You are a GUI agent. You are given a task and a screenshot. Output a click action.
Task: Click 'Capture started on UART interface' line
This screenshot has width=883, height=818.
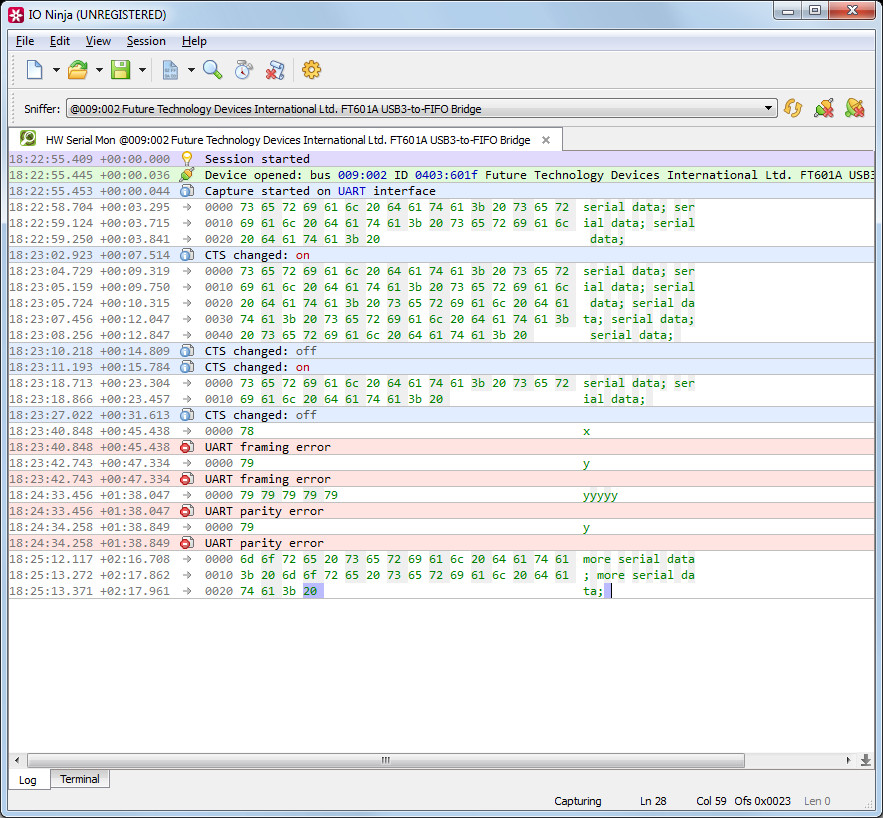point(320,191)
